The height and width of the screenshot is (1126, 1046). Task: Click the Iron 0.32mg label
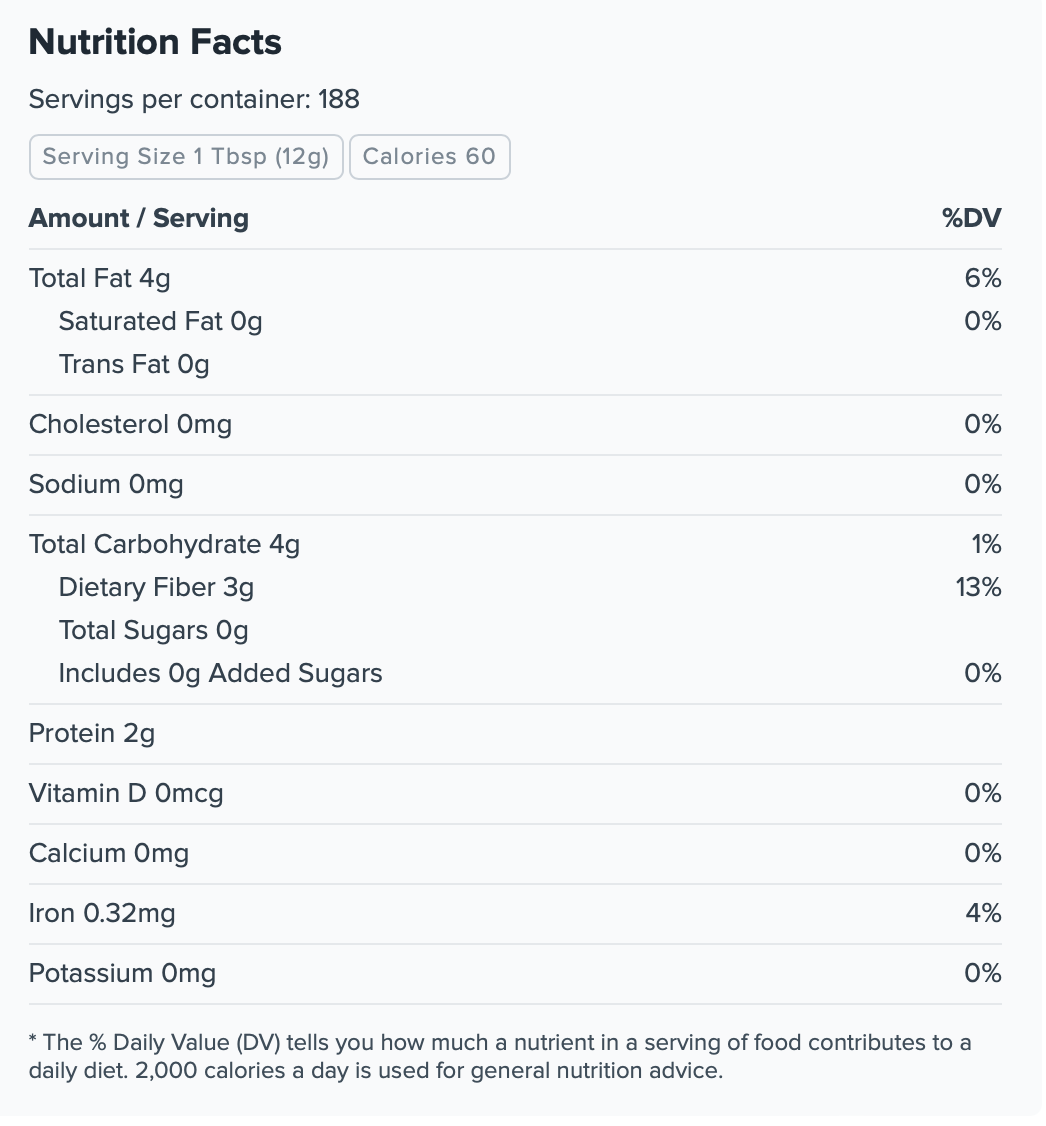click(102, 914)
